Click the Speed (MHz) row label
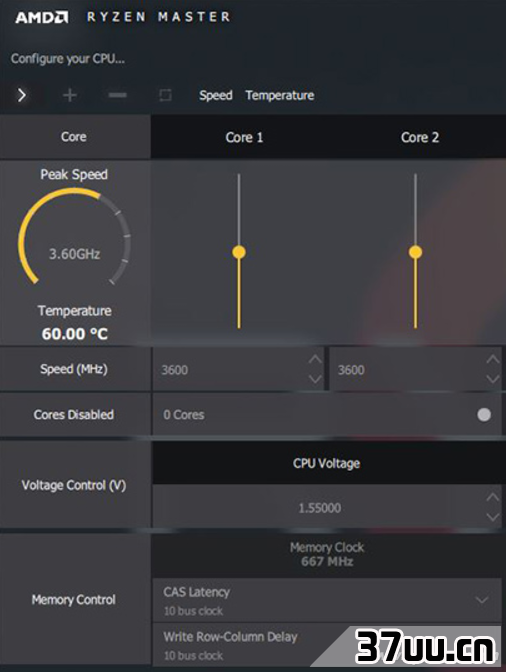Image resolution: width=506 pixels, height=672 pixels. 74,369
